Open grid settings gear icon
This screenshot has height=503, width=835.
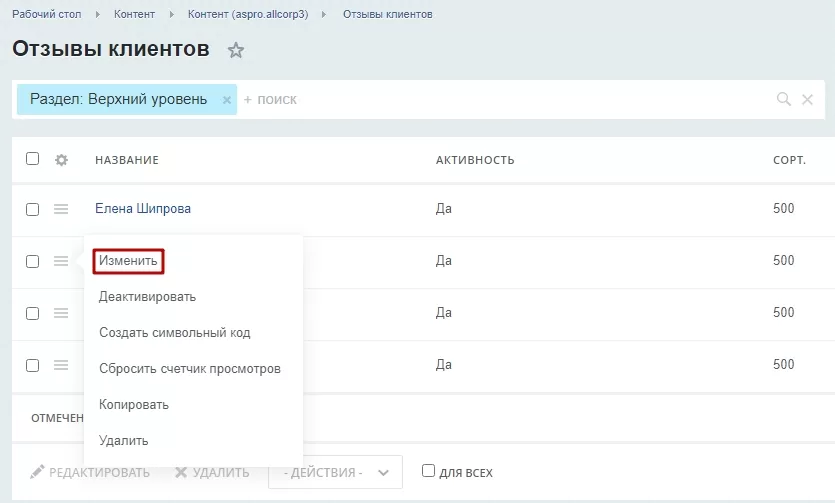tap(61, 160)
